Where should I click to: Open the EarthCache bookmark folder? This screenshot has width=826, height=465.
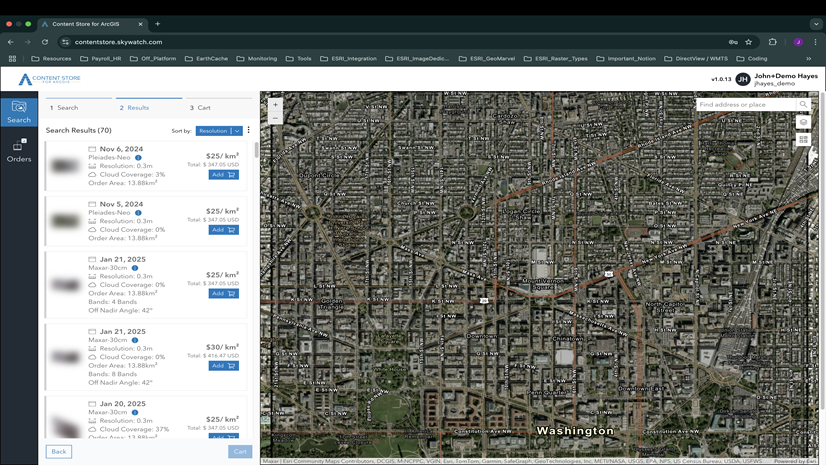206,58
